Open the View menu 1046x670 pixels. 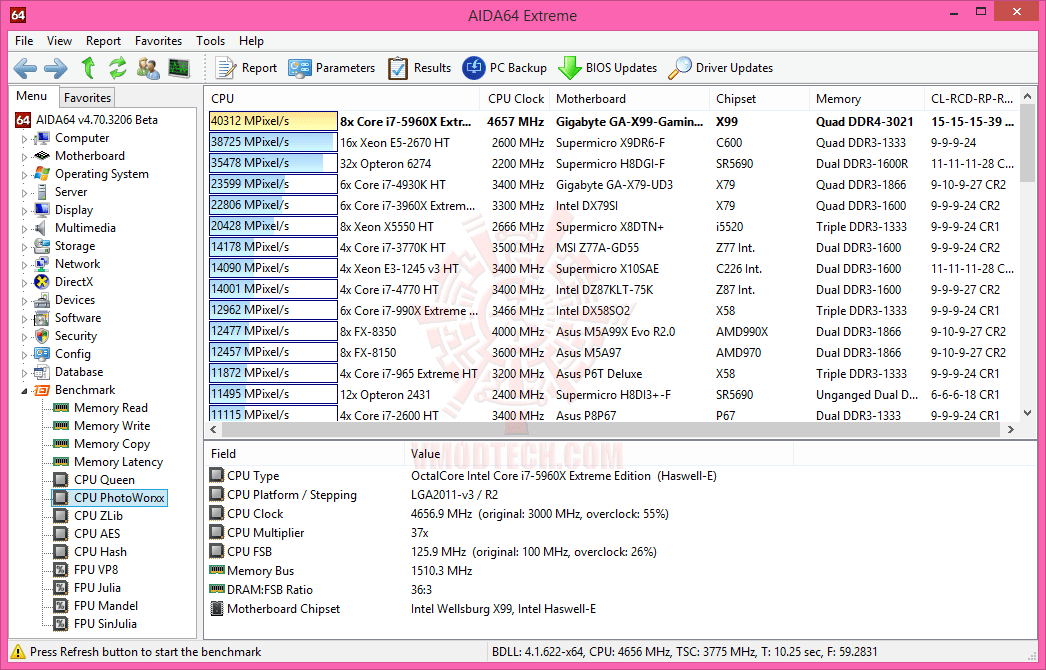[x=59, y=41]
